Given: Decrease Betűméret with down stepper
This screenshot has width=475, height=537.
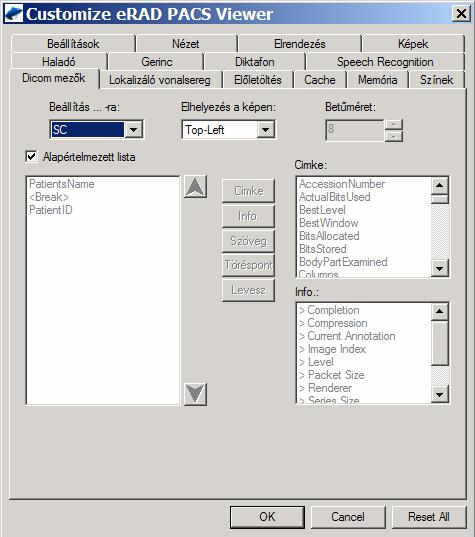Looking at the screenshot, I should (x=394, y=136).
